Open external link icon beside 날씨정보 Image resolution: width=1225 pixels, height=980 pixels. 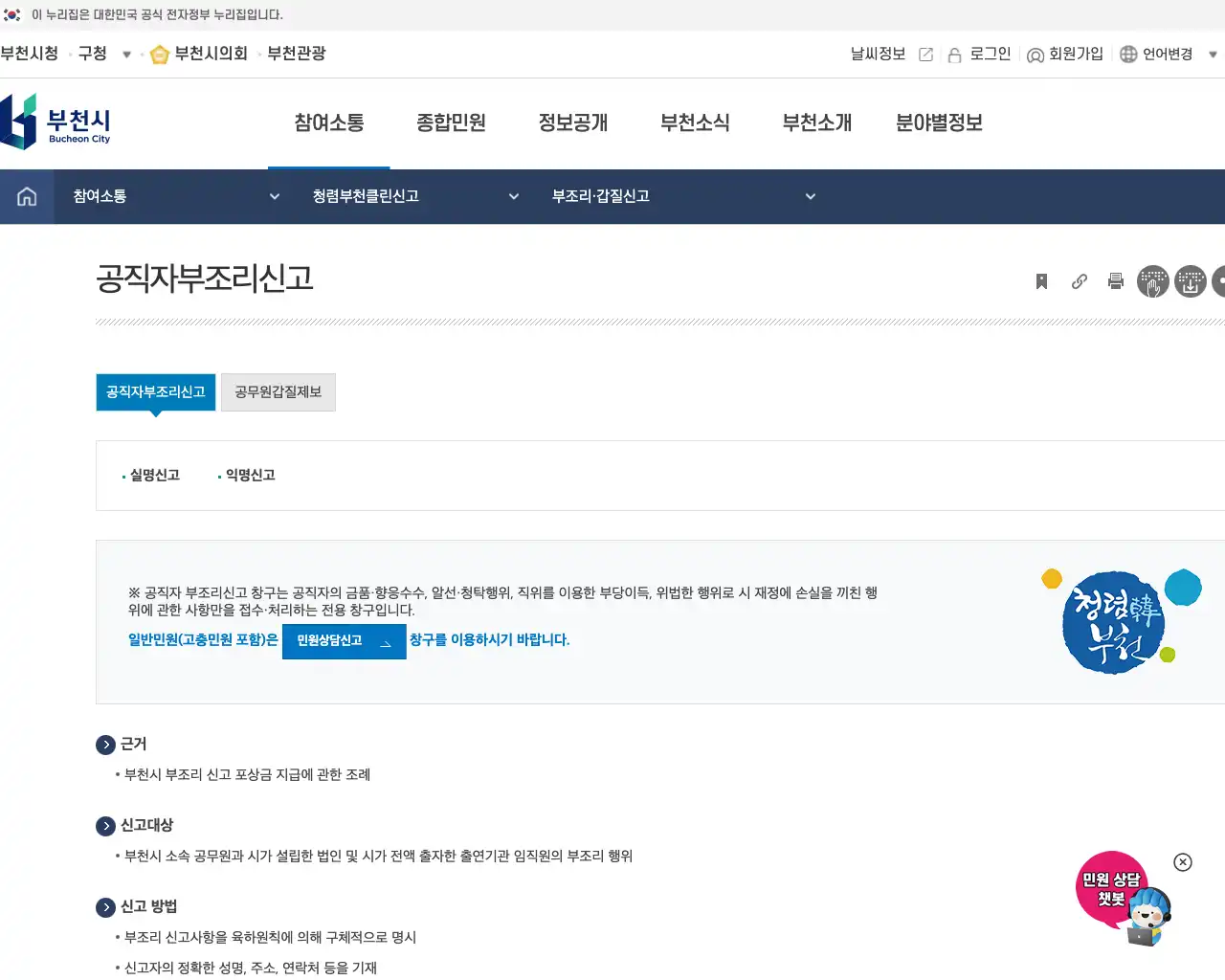click(925, 55)
